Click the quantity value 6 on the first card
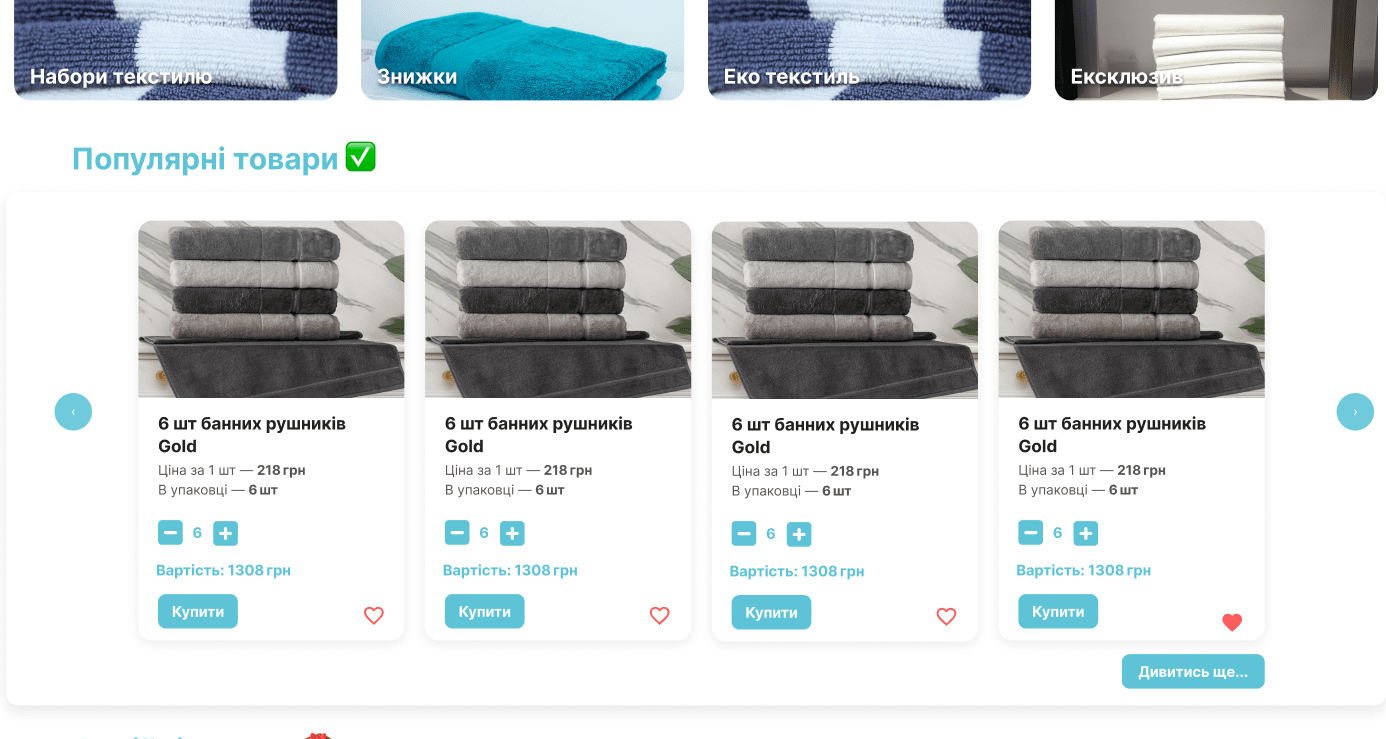 [x=198, y=533]
